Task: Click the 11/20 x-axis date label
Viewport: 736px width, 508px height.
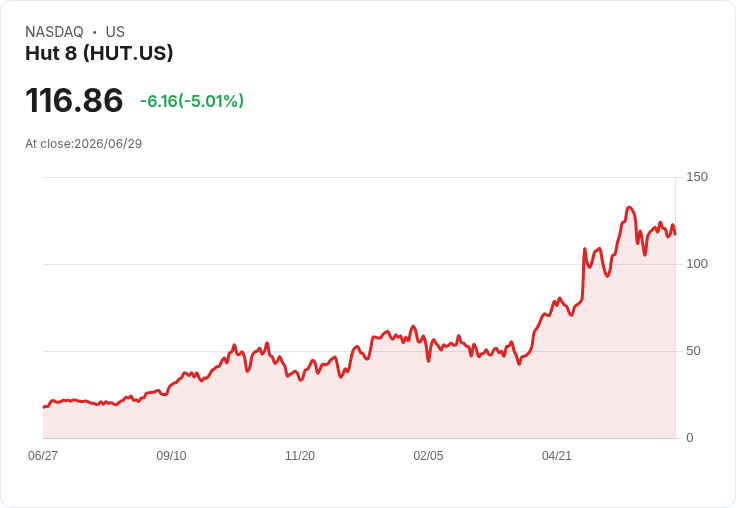Action: pyautogui.click(x=300, y=456)
